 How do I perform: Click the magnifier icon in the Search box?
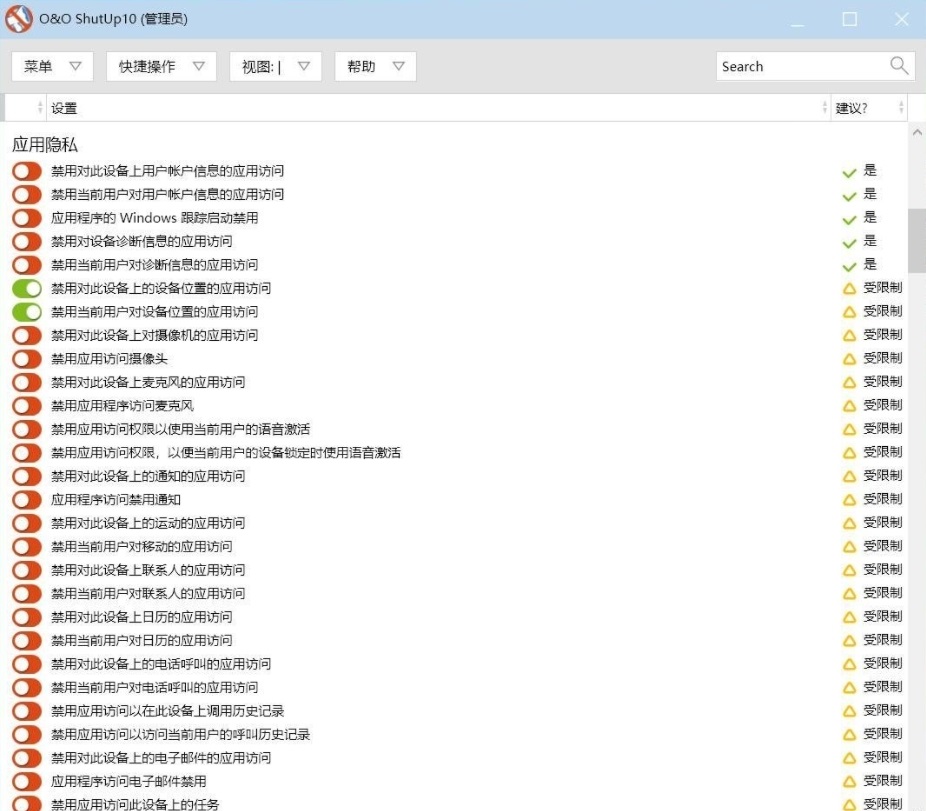(x=898, y=65)
